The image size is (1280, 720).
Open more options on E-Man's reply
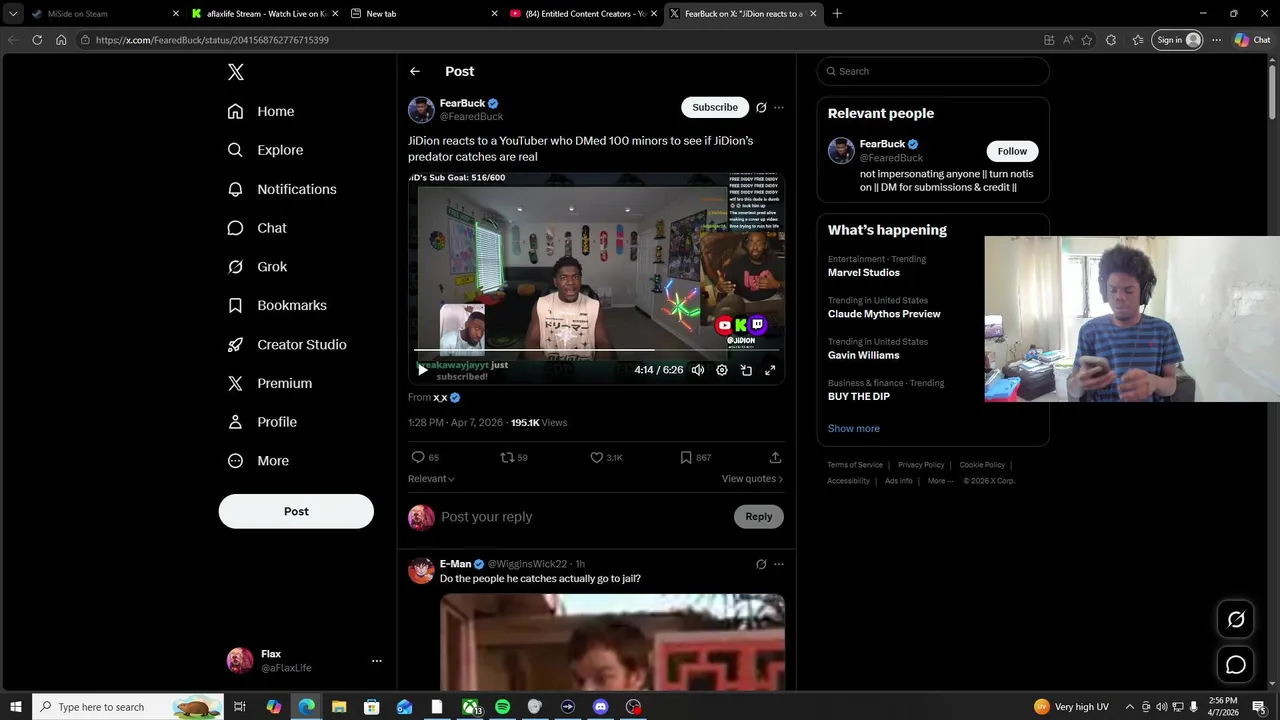pos(779,564)
